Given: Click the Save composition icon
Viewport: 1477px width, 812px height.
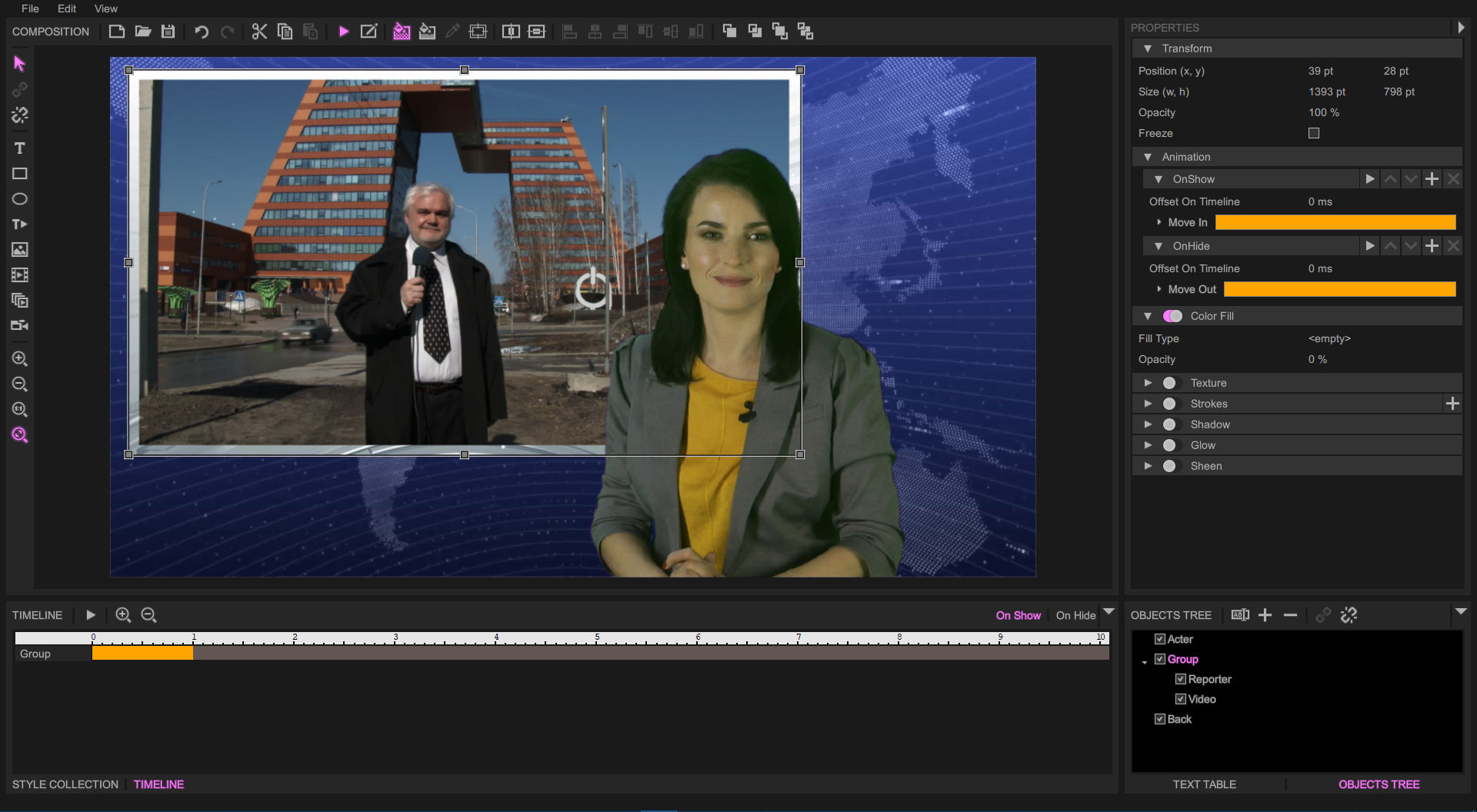Looking at the screenshot, I should pyautogui.click(x=168, y=32).
